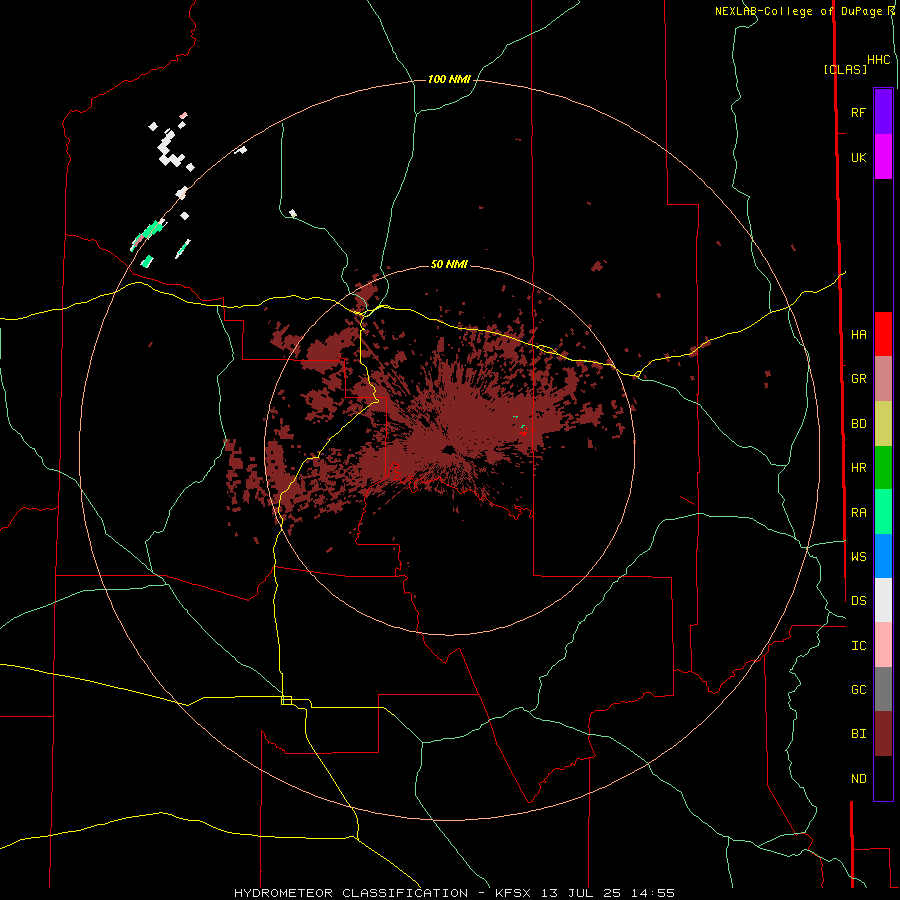This screenshot has width=900, height=900.
Task: Click the 50 NMI range ring label
Action: pos(449,264)
